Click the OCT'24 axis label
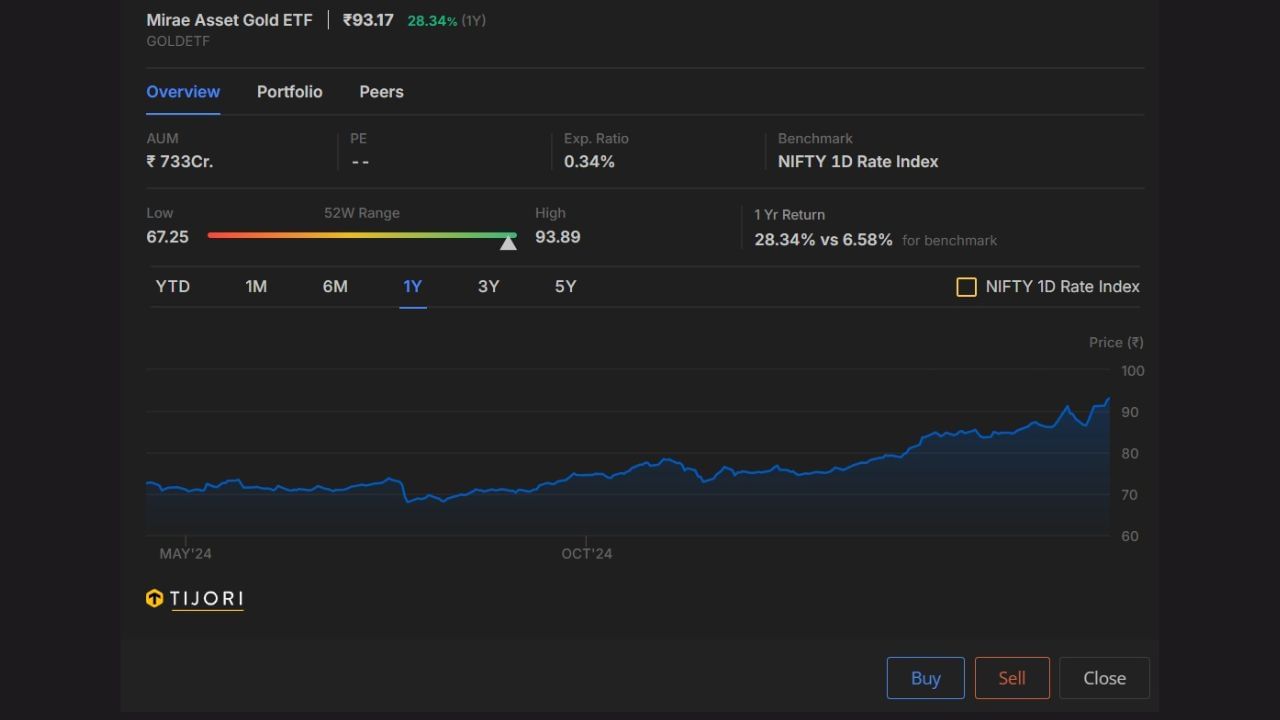 587,554
